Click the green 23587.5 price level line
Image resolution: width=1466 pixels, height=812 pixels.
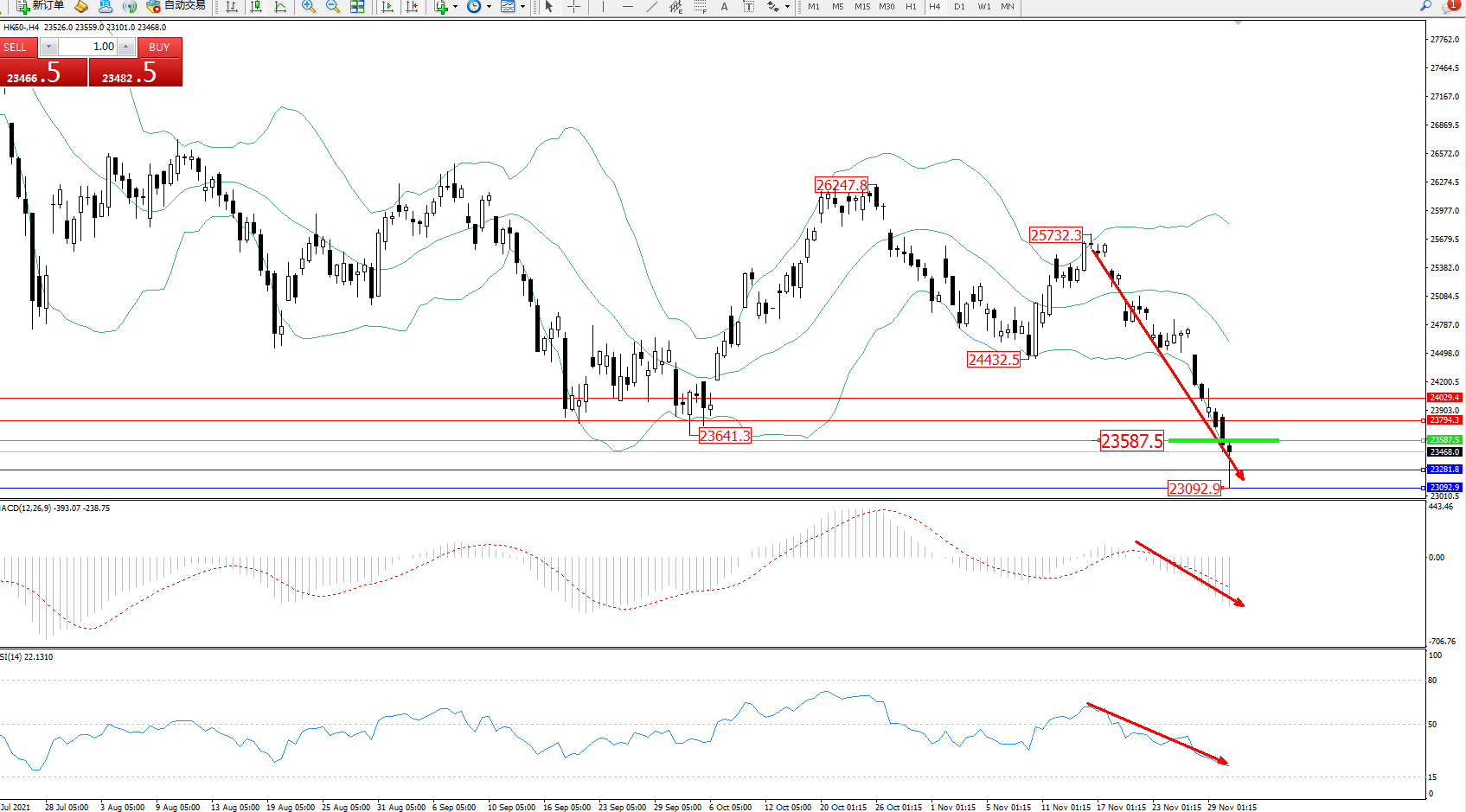click(x=1223, y=441)
